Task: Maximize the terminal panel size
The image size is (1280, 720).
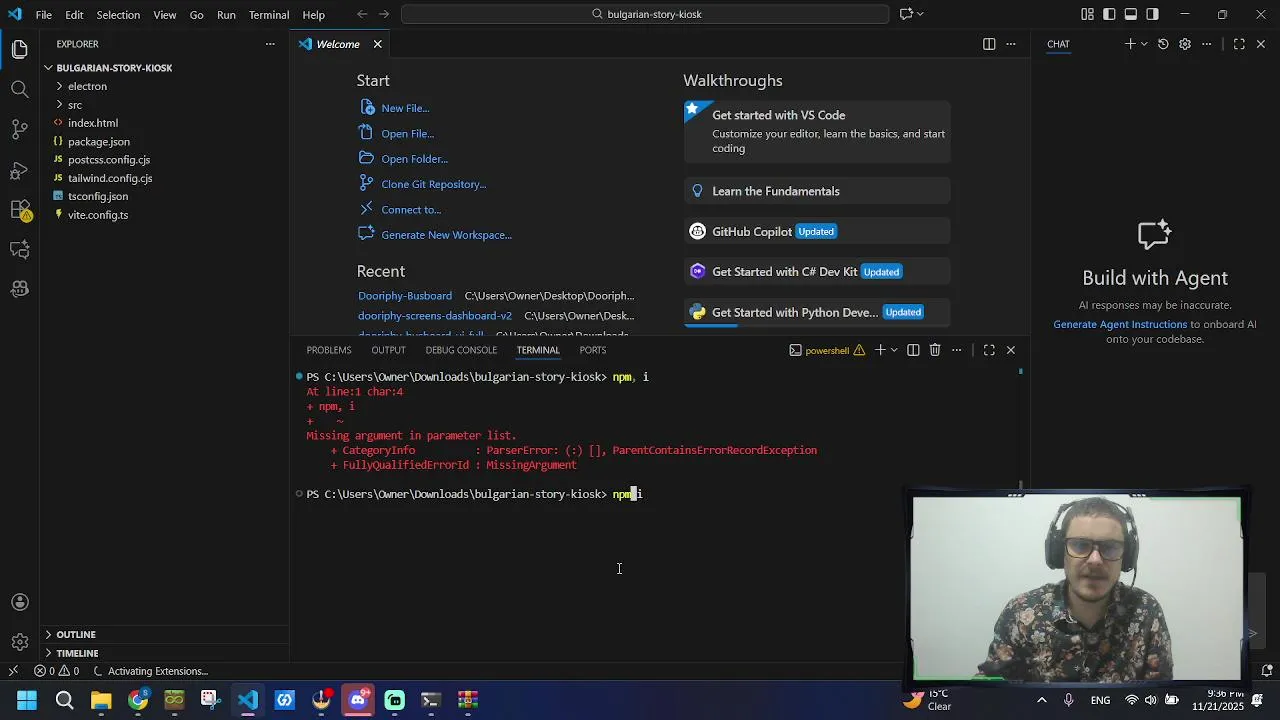Action: (x=989, y=350)
